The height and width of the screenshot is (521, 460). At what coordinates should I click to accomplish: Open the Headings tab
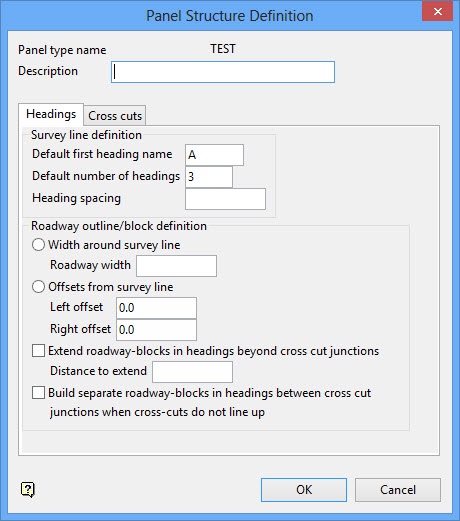coord(51,114)
